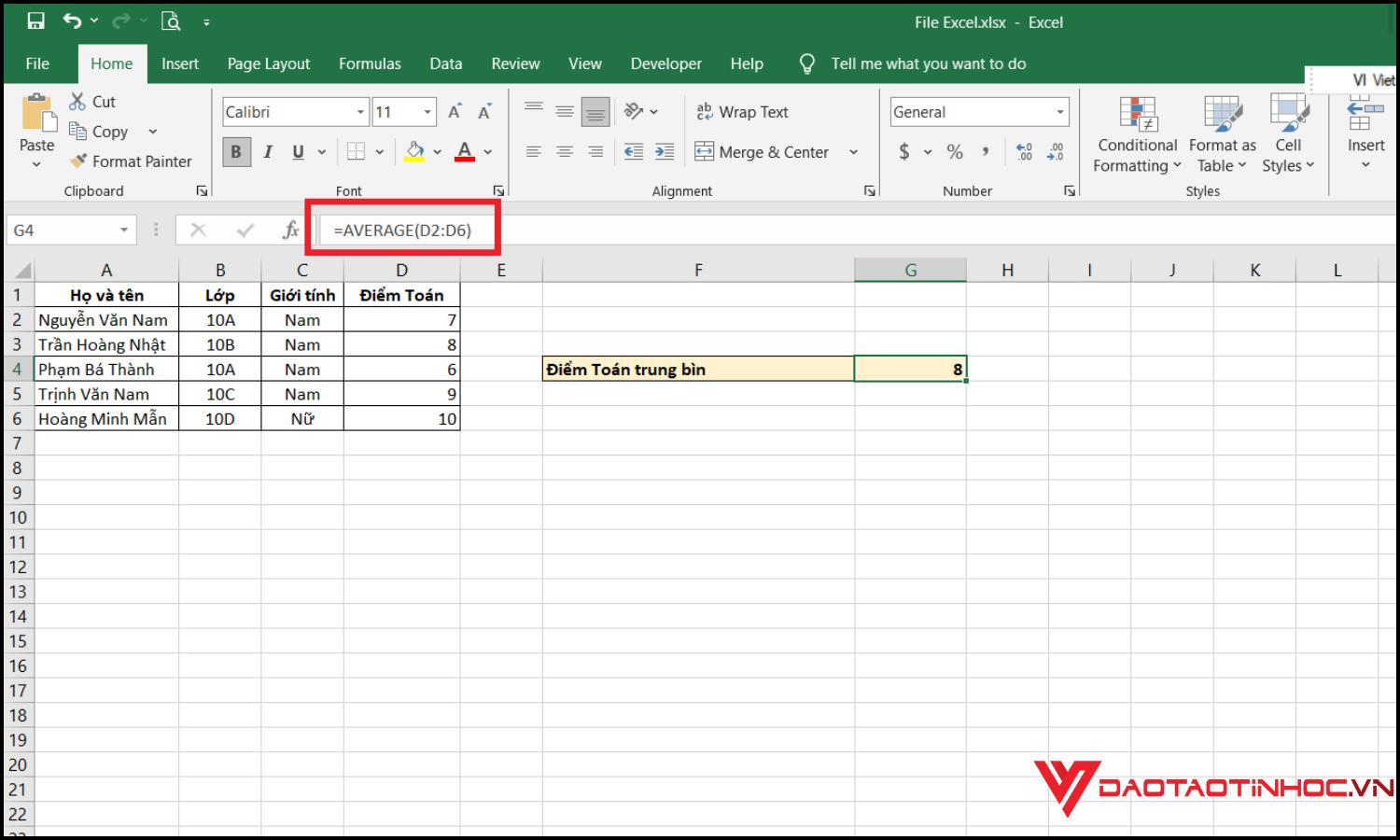The height and width of the screenshot is (840, 1400).
Task: Expand the Name Box dropdown arrow
Action: (123, 231)
